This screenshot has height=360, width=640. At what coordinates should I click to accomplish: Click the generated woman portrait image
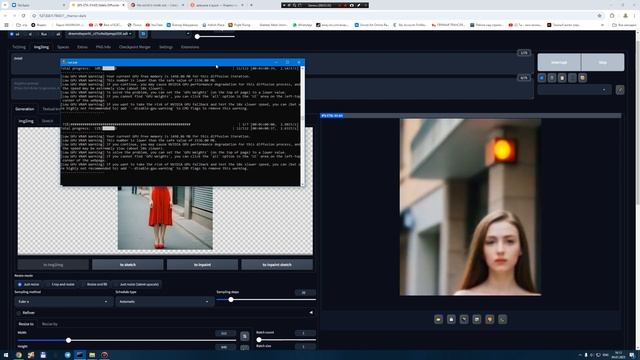[470, 207]
